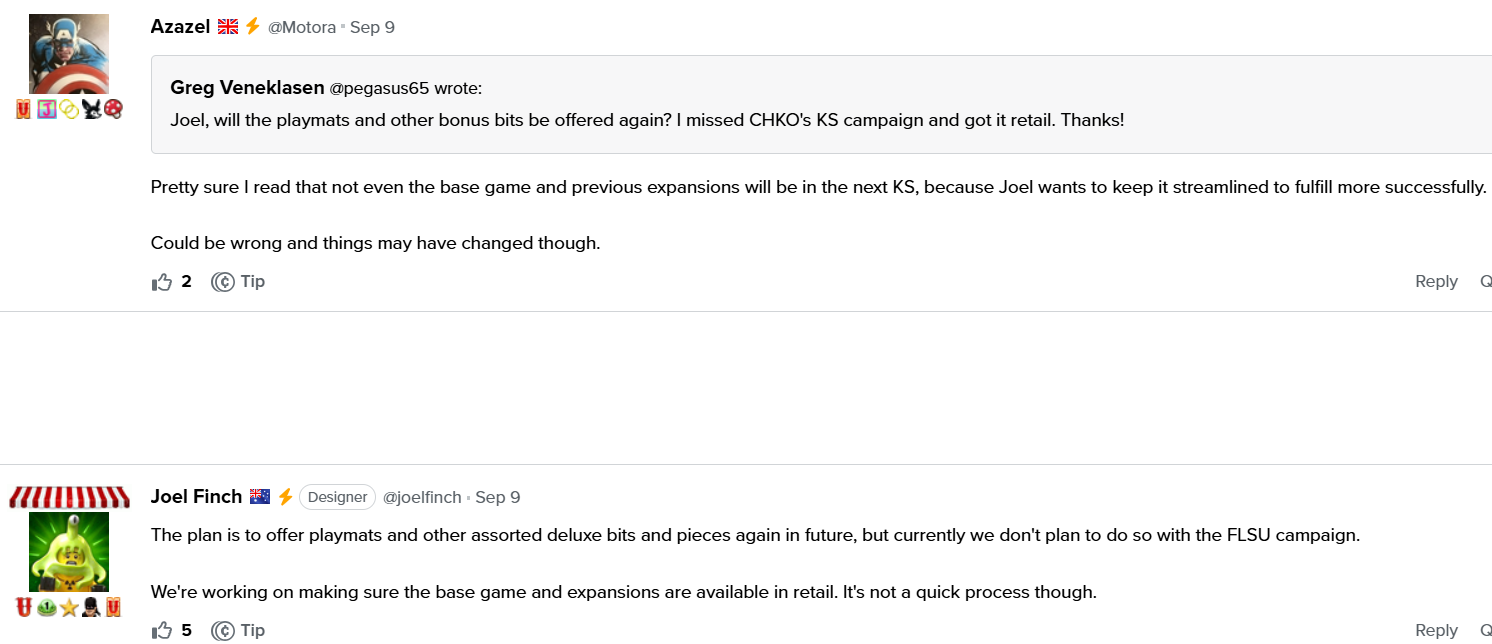Click microbadges row under Azazel's avatar
Viewport: 1492px width, 644px height.
click(69, 109)
